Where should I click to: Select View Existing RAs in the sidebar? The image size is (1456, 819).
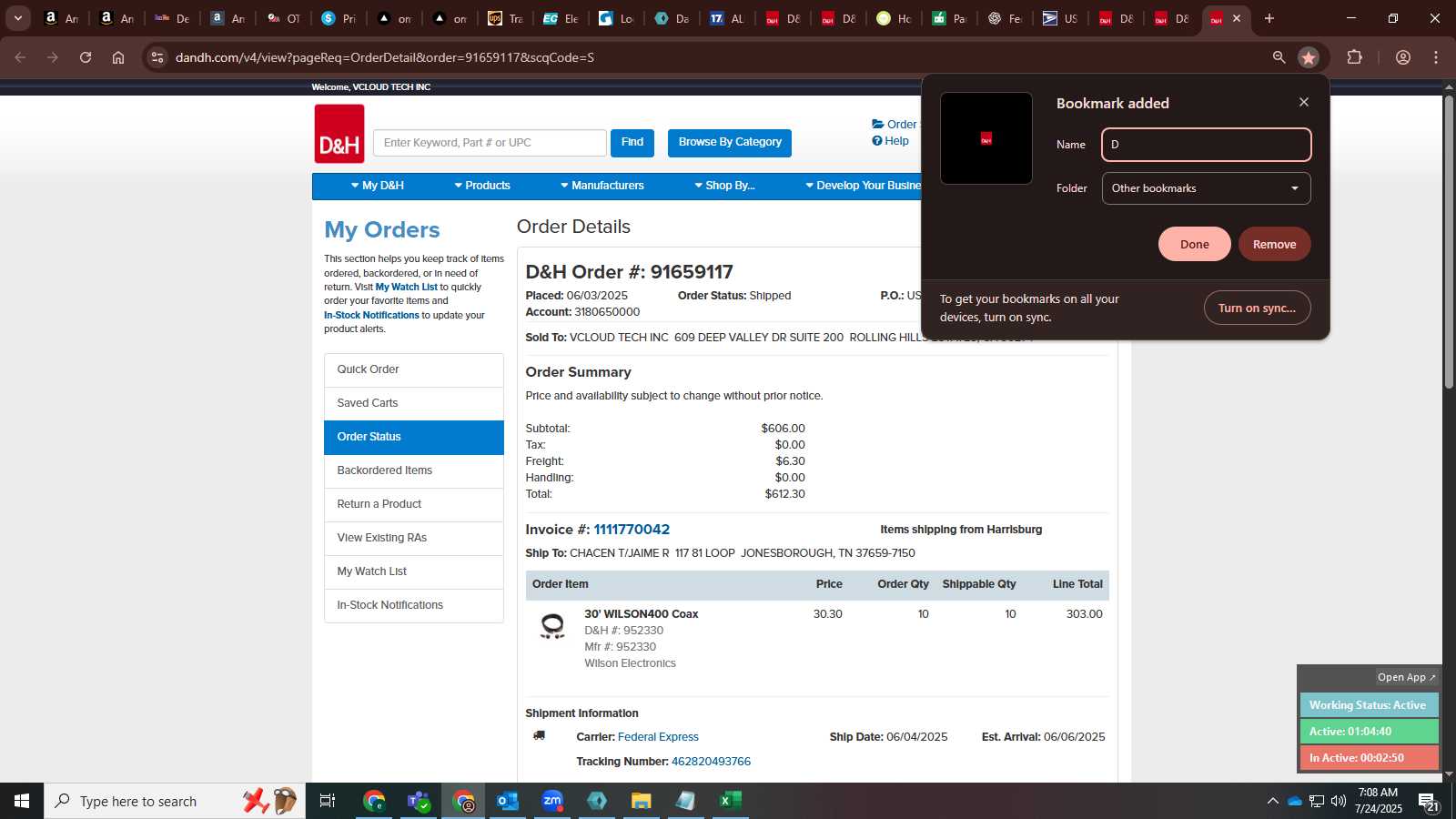coord(414,538)
